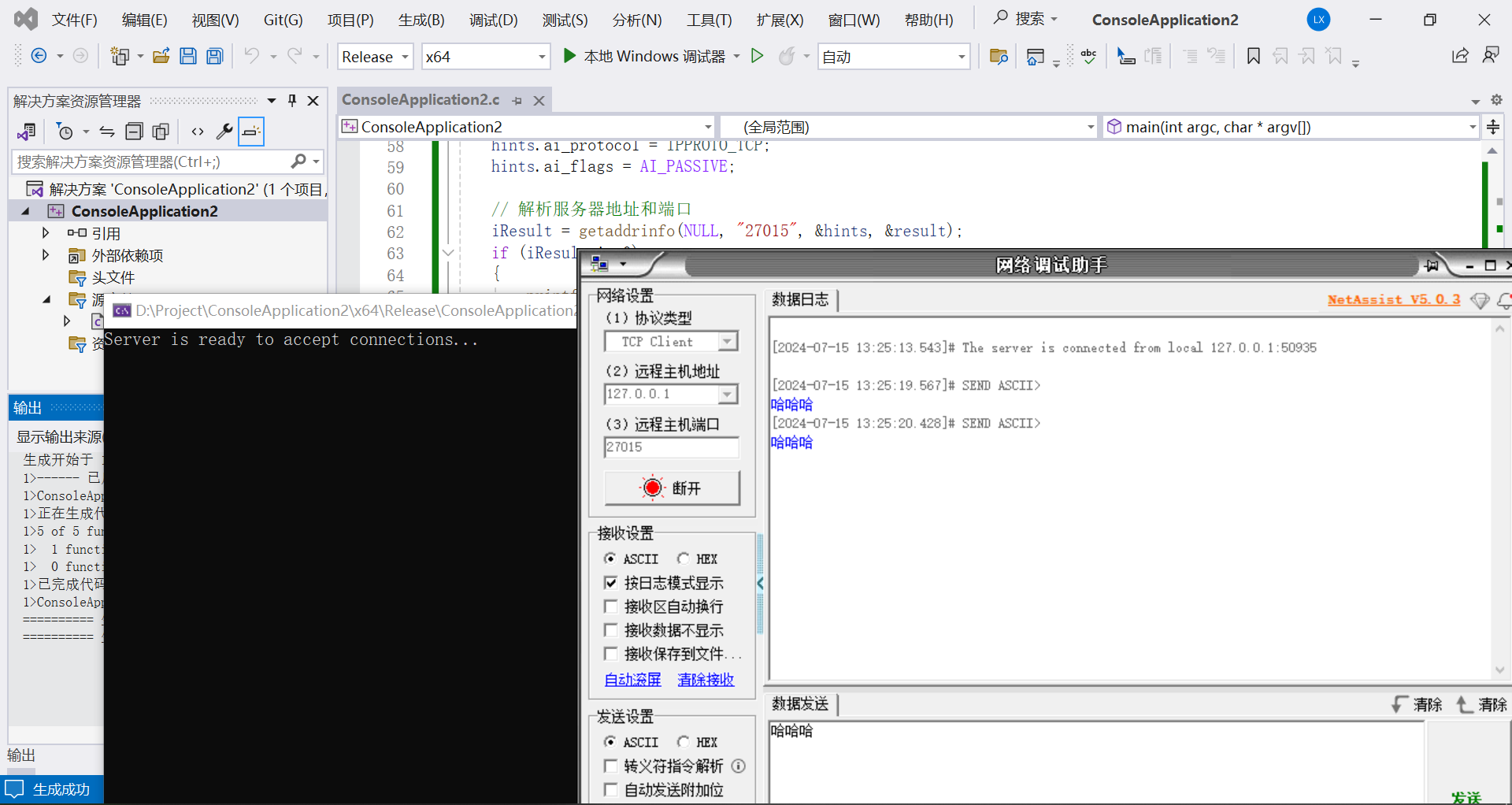The image size is (1512, 805).
Task: Expand the 外部依赖项 tree node
Action: pyautogui.click(x=45, y=254)
